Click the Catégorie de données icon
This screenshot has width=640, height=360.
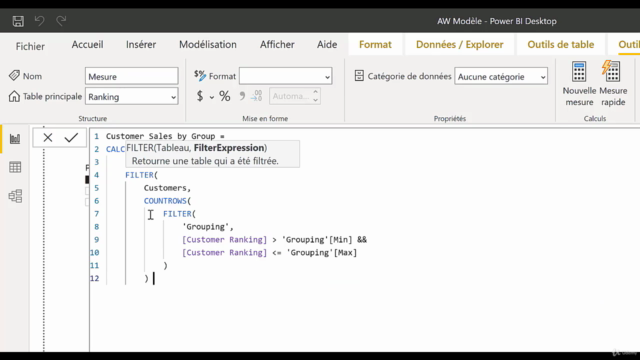(x=359, y=76)
